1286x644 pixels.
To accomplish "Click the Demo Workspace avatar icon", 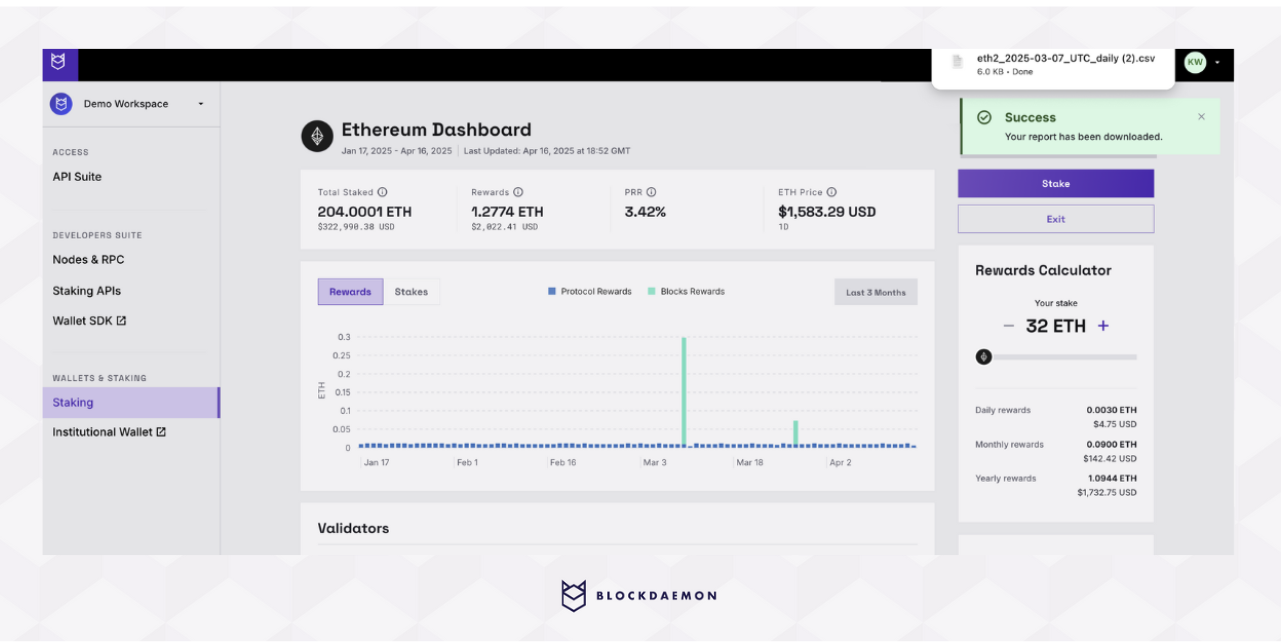I will pyautogui.click(x=61, y=104).
